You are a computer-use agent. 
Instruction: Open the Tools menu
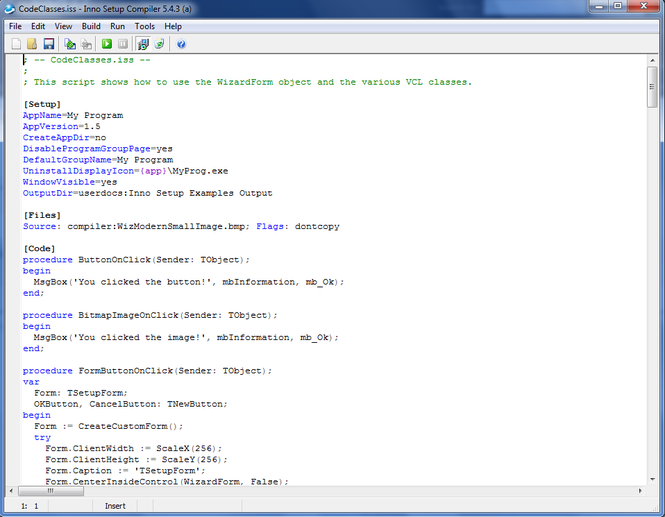coord(145,26)
